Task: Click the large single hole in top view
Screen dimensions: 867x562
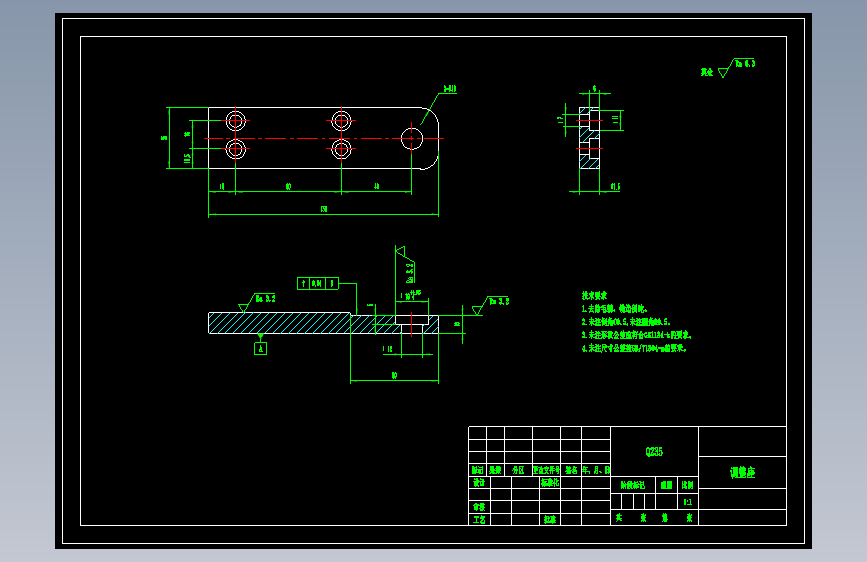Action: pos(412,138)
